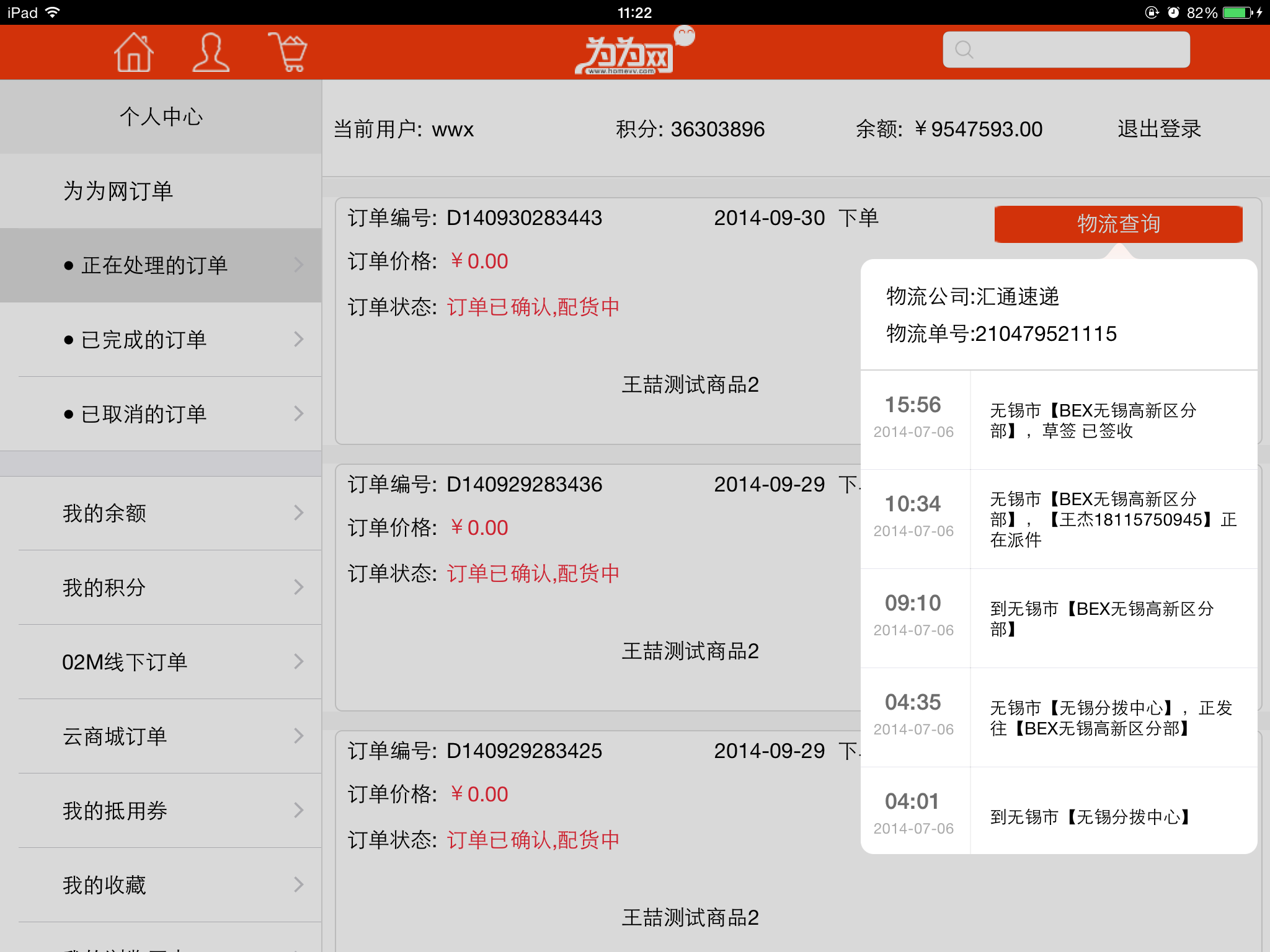This screenshot has height=952, width=1270.
Task: Click 订单已确认,配货中 status in D140929283436
Action: 533,573
